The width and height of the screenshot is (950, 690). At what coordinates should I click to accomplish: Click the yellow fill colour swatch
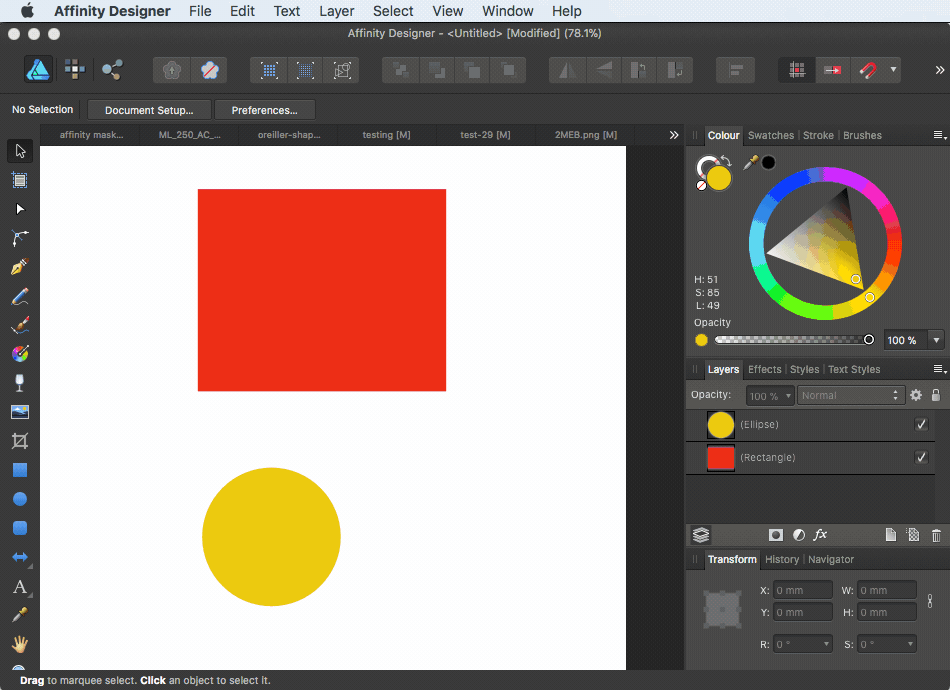pyautogui.click(x=719, y=178)
